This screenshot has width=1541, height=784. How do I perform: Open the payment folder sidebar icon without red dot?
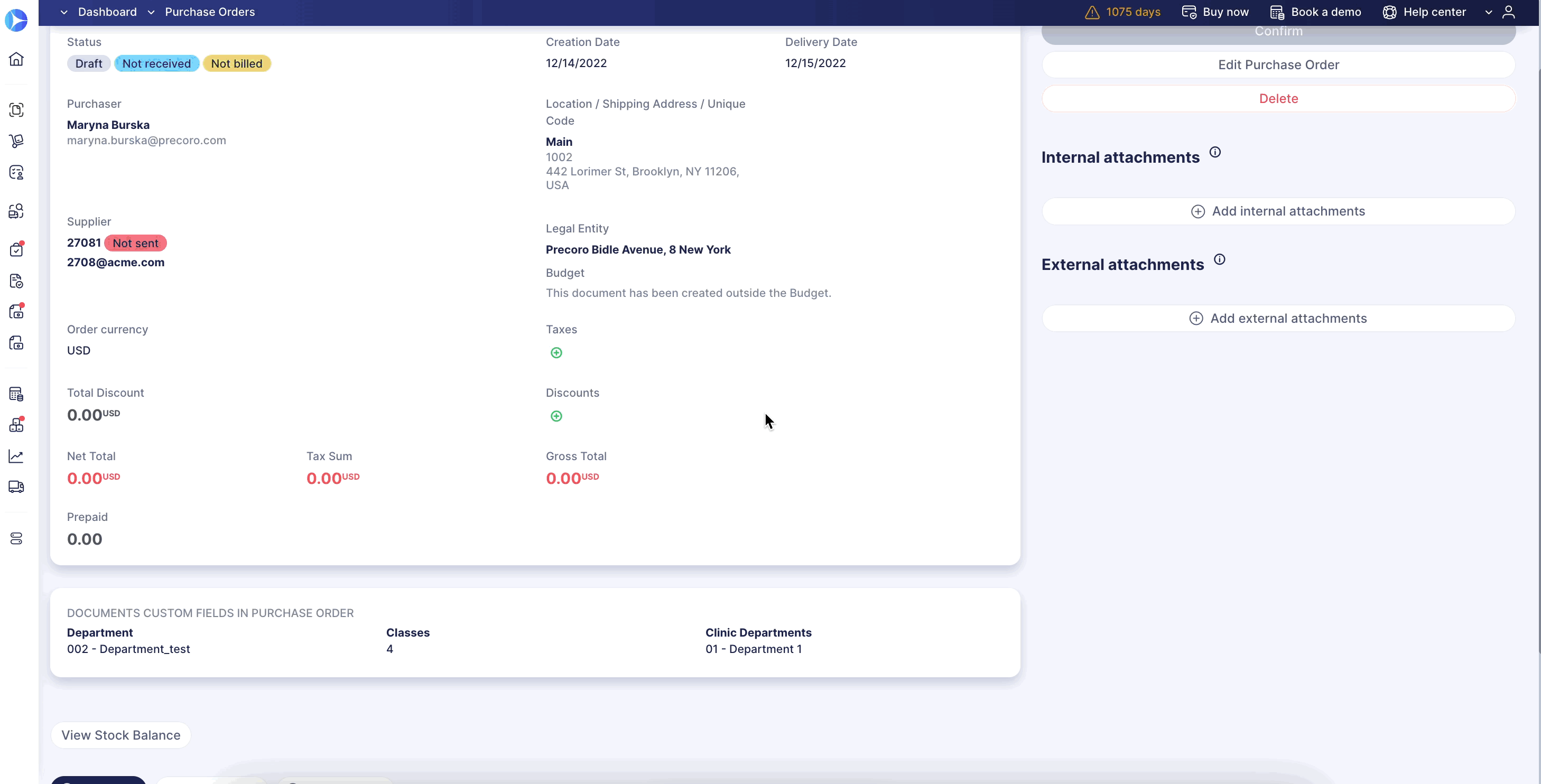pos(16,343)
